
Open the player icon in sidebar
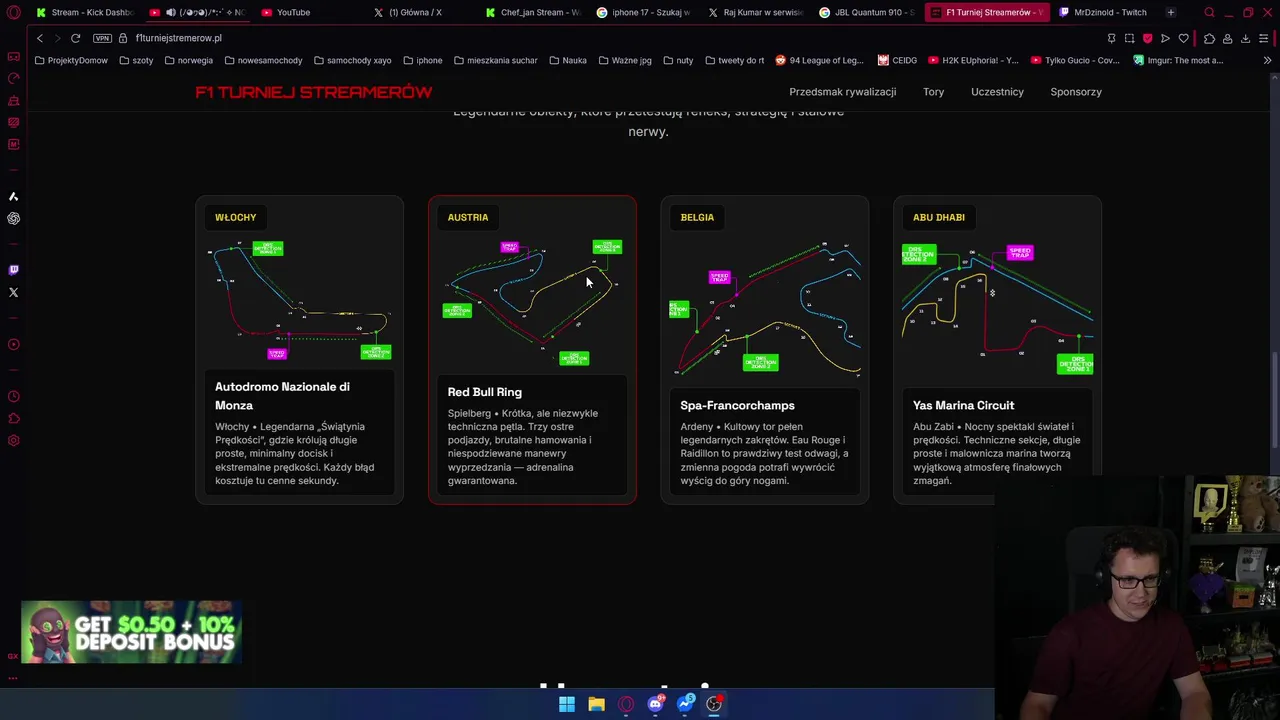coord(13,345)
